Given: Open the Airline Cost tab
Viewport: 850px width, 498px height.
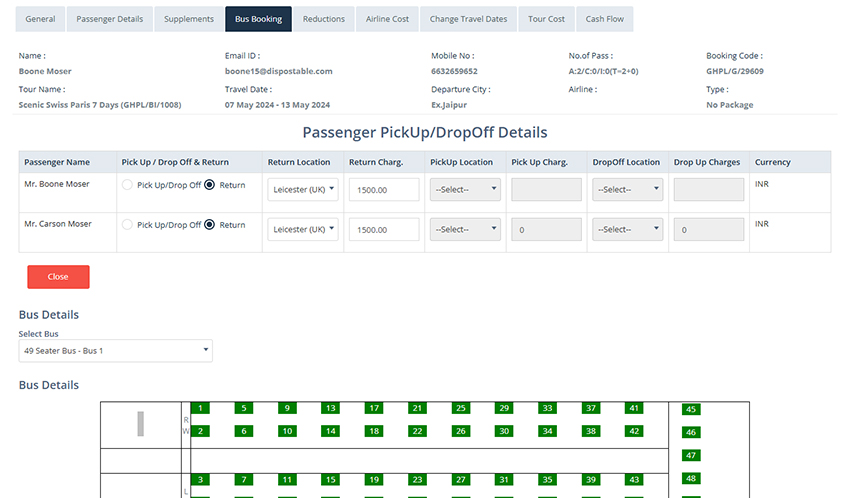Looking at the screenshot, I should tap(387, 19).
